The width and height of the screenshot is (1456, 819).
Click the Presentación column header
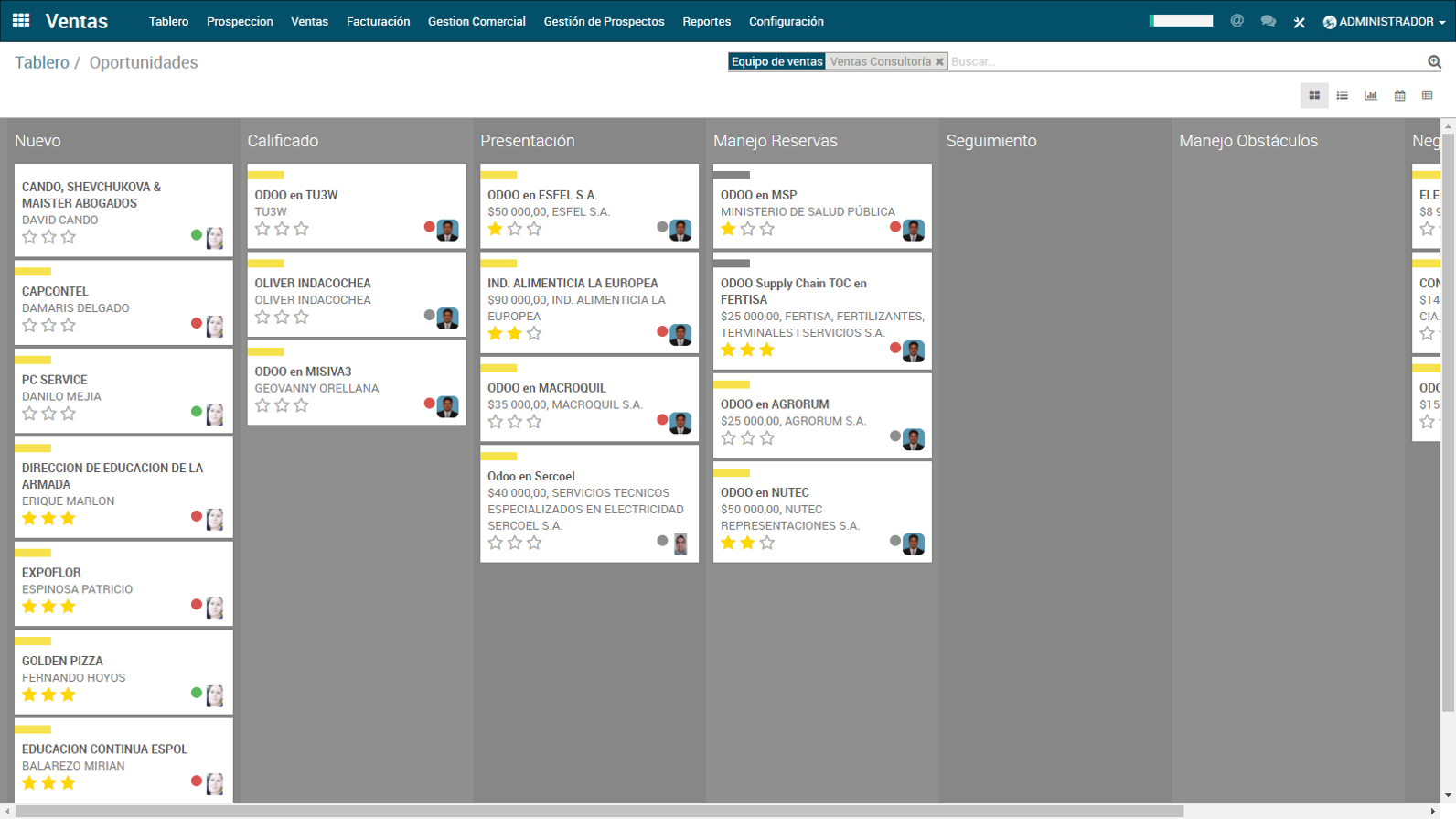pyautogui.click(x=528, y=141)
